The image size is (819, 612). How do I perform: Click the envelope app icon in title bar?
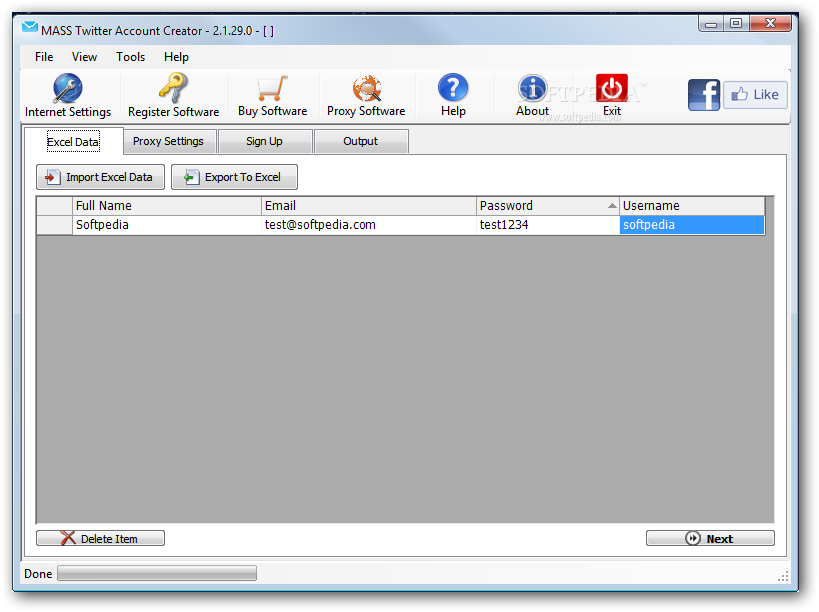click(x=30, y=27)
